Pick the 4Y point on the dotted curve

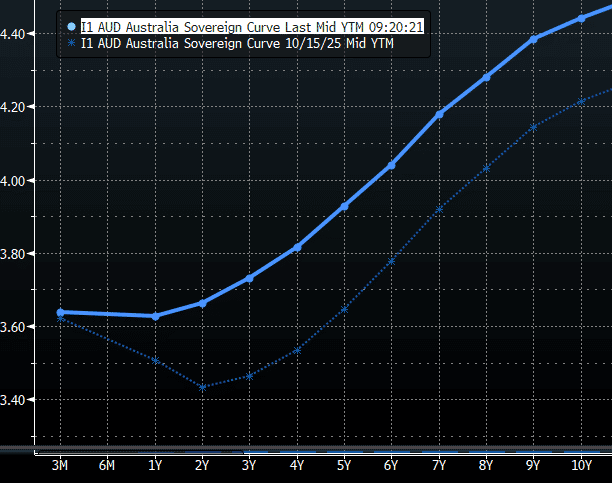296,350
